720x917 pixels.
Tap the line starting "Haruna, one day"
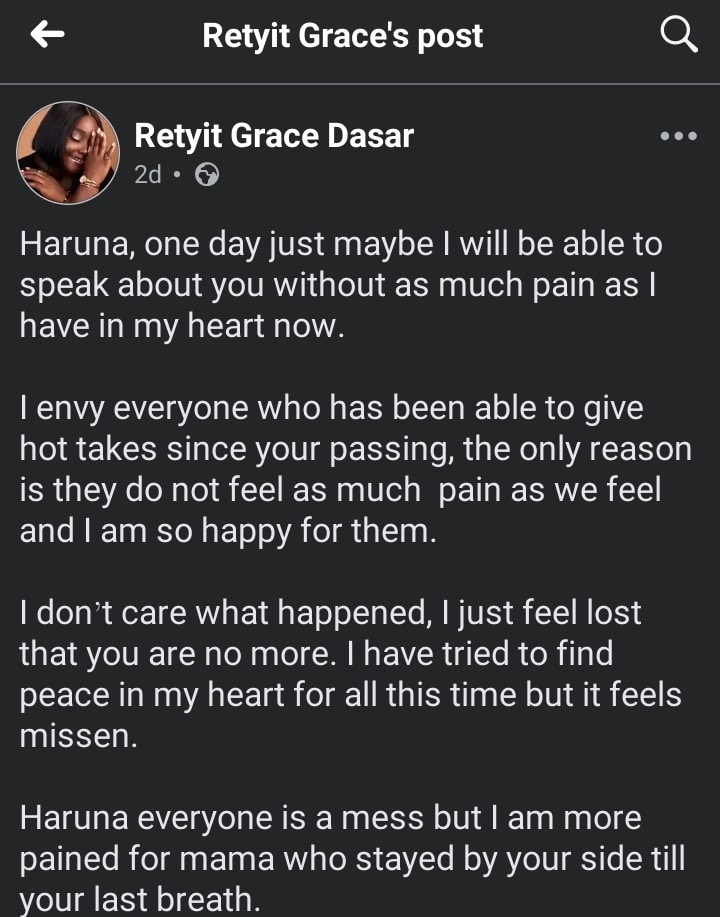pos(341,244)
